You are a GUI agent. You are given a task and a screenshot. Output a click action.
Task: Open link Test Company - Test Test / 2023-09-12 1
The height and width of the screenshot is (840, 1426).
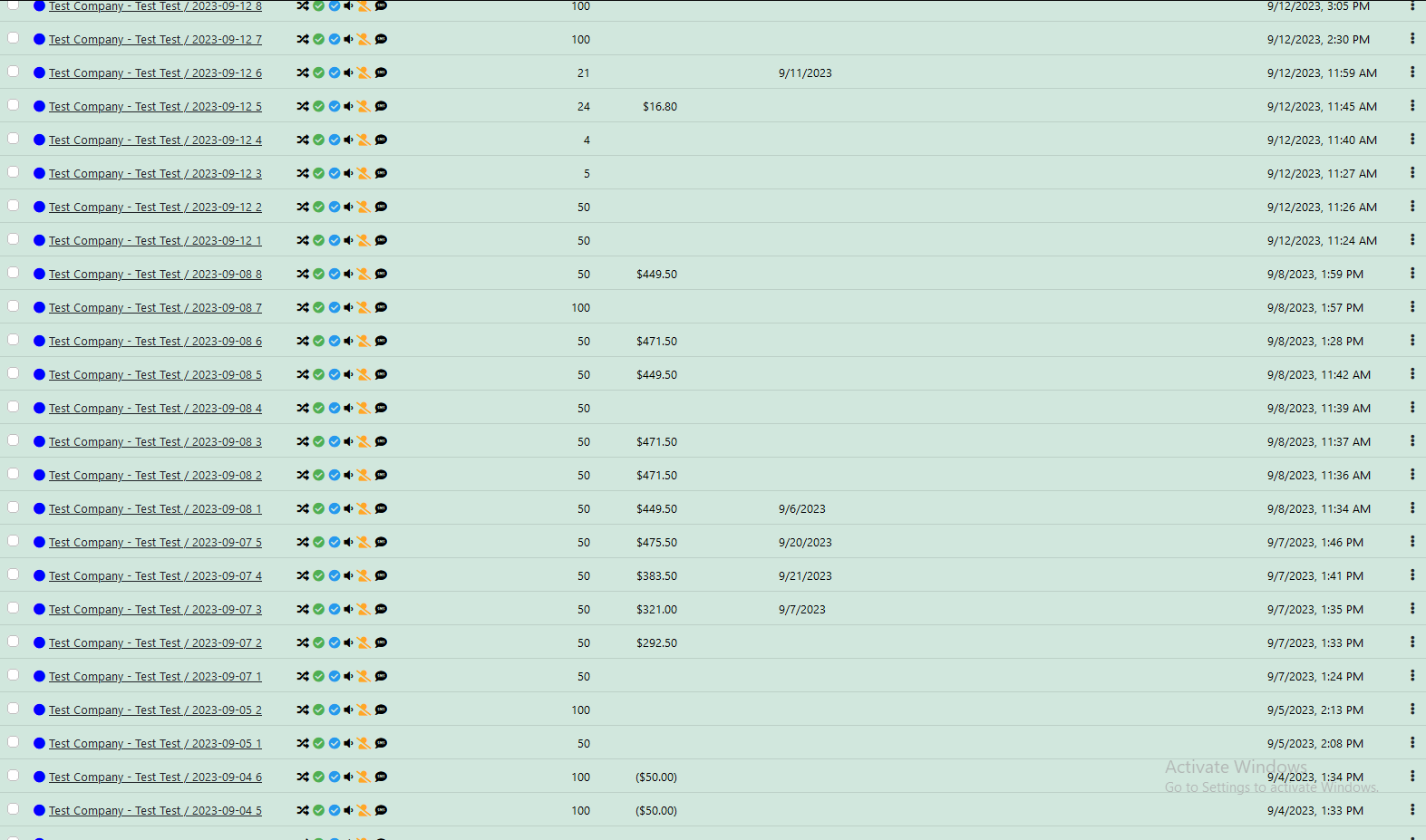[155, 241]
